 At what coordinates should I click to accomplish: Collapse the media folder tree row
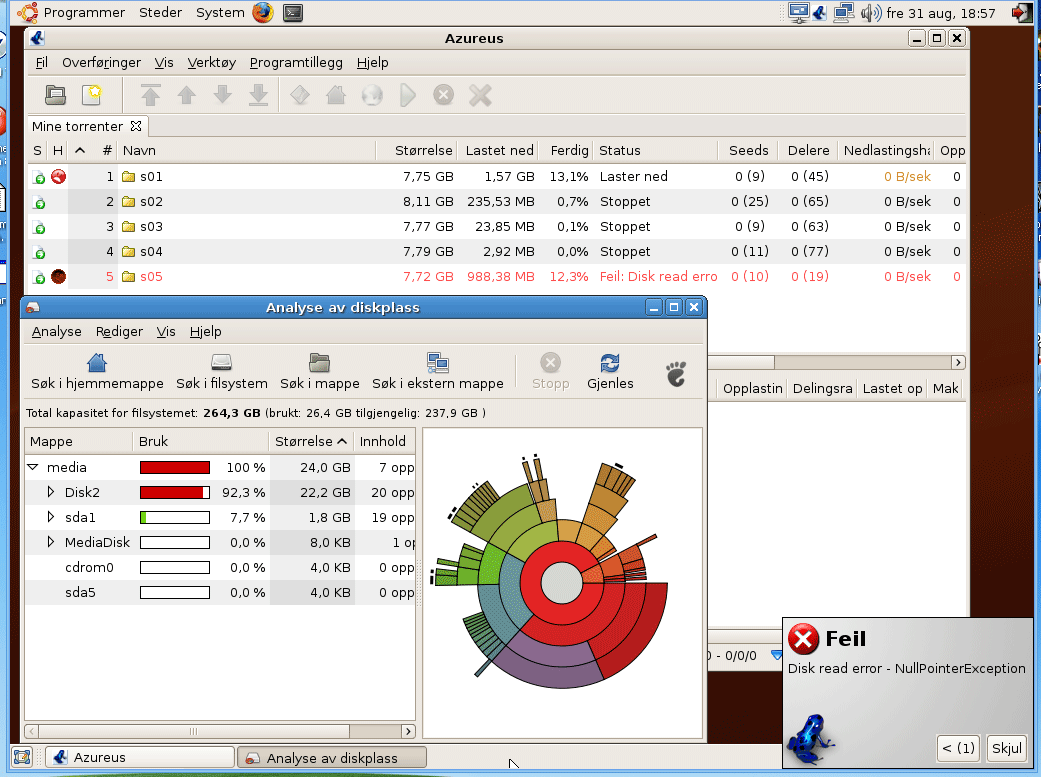tap(33, 467)
